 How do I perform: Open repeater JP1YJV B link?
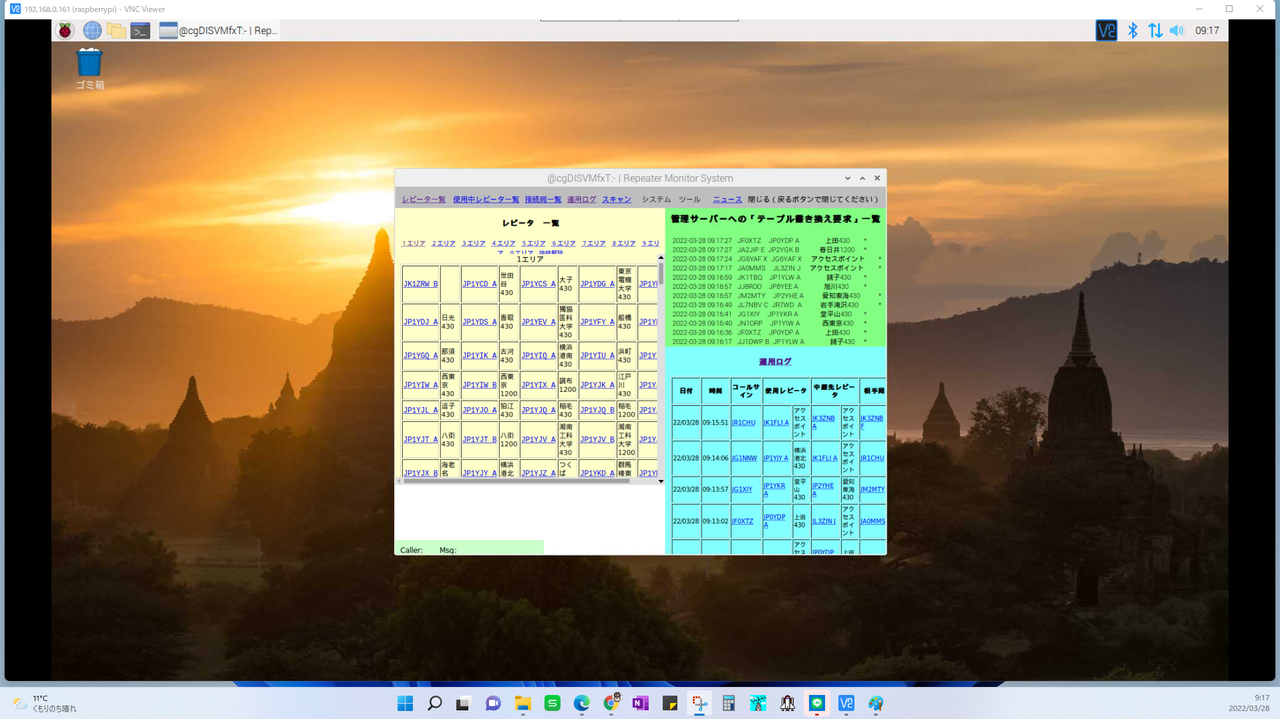coord(598,439)
